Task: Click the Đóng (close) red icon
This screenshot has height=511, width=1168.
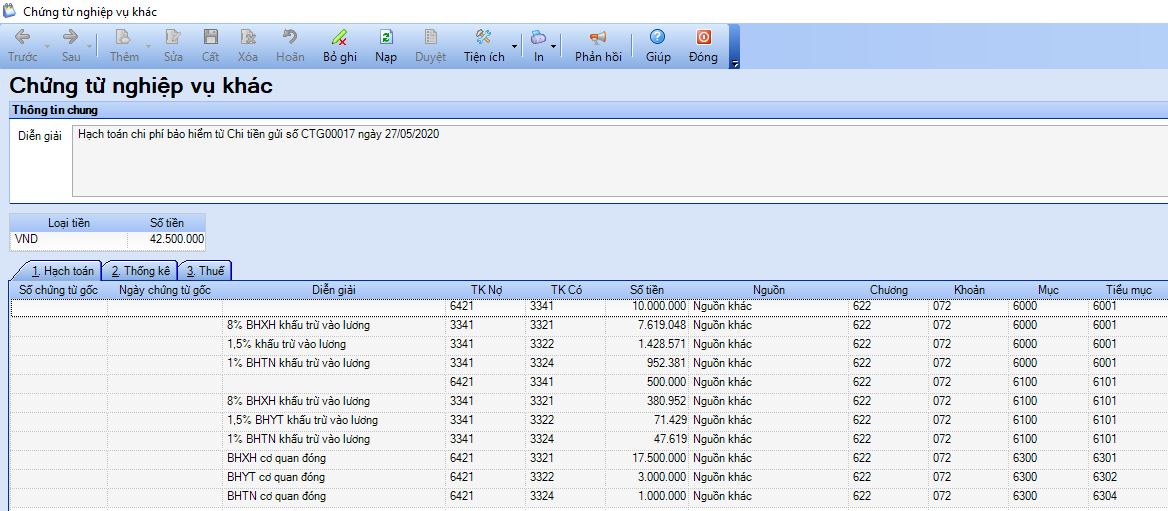Action: [x=703, y=37]
